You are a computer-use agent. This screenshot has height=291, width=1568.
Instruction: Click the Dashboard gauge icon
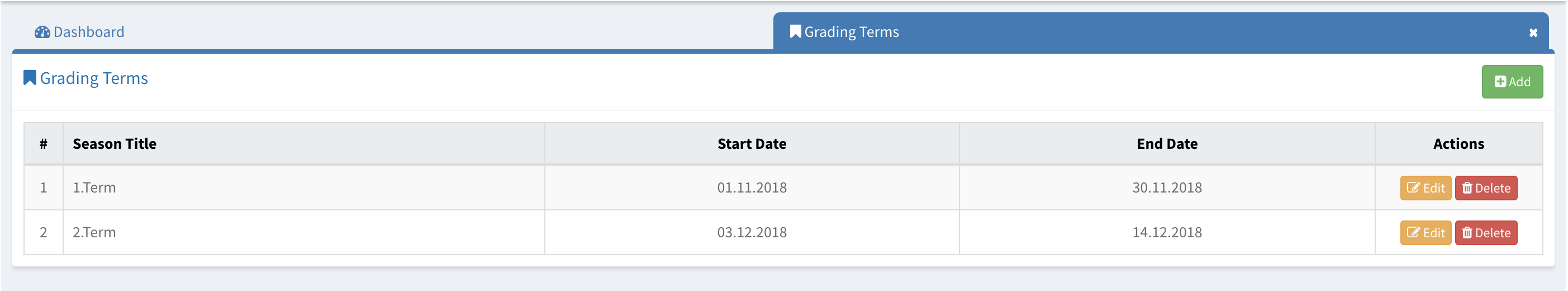(x=42, y=32)
